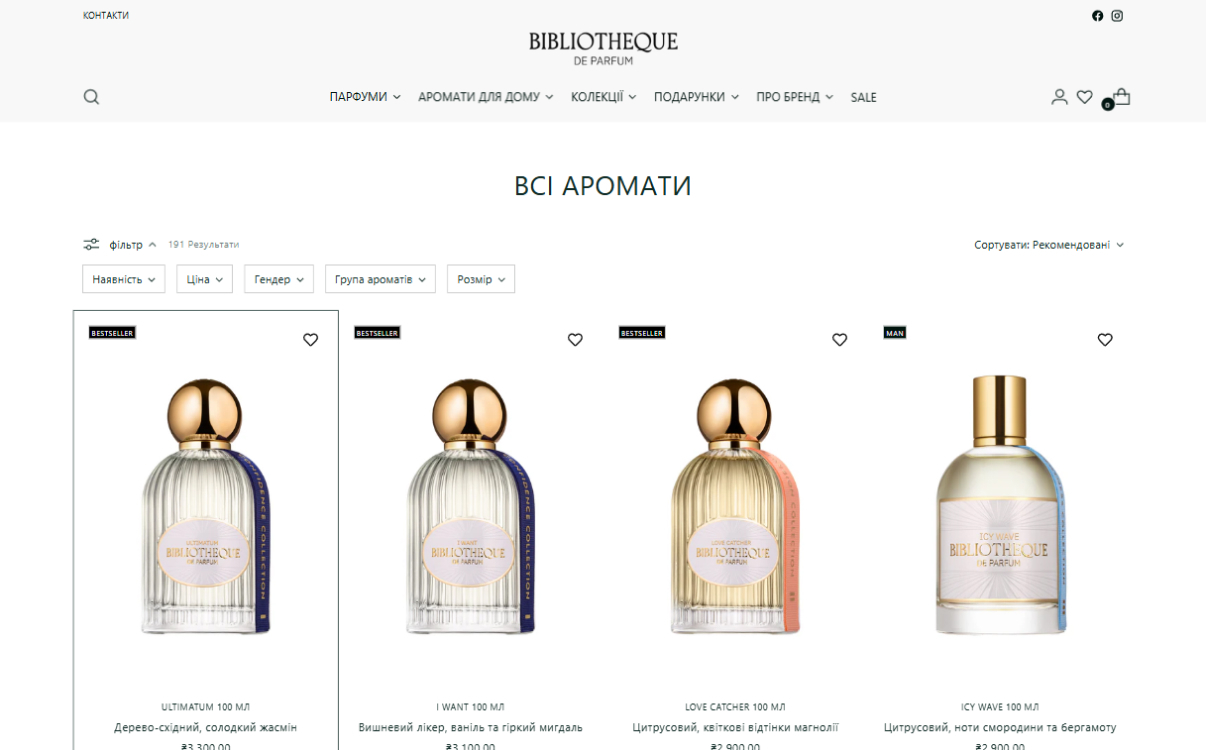Image resolution: width=1206 pixels, height=750 pixels.
Task: Open the Facebook social icon
Action: click(1097, 16)
